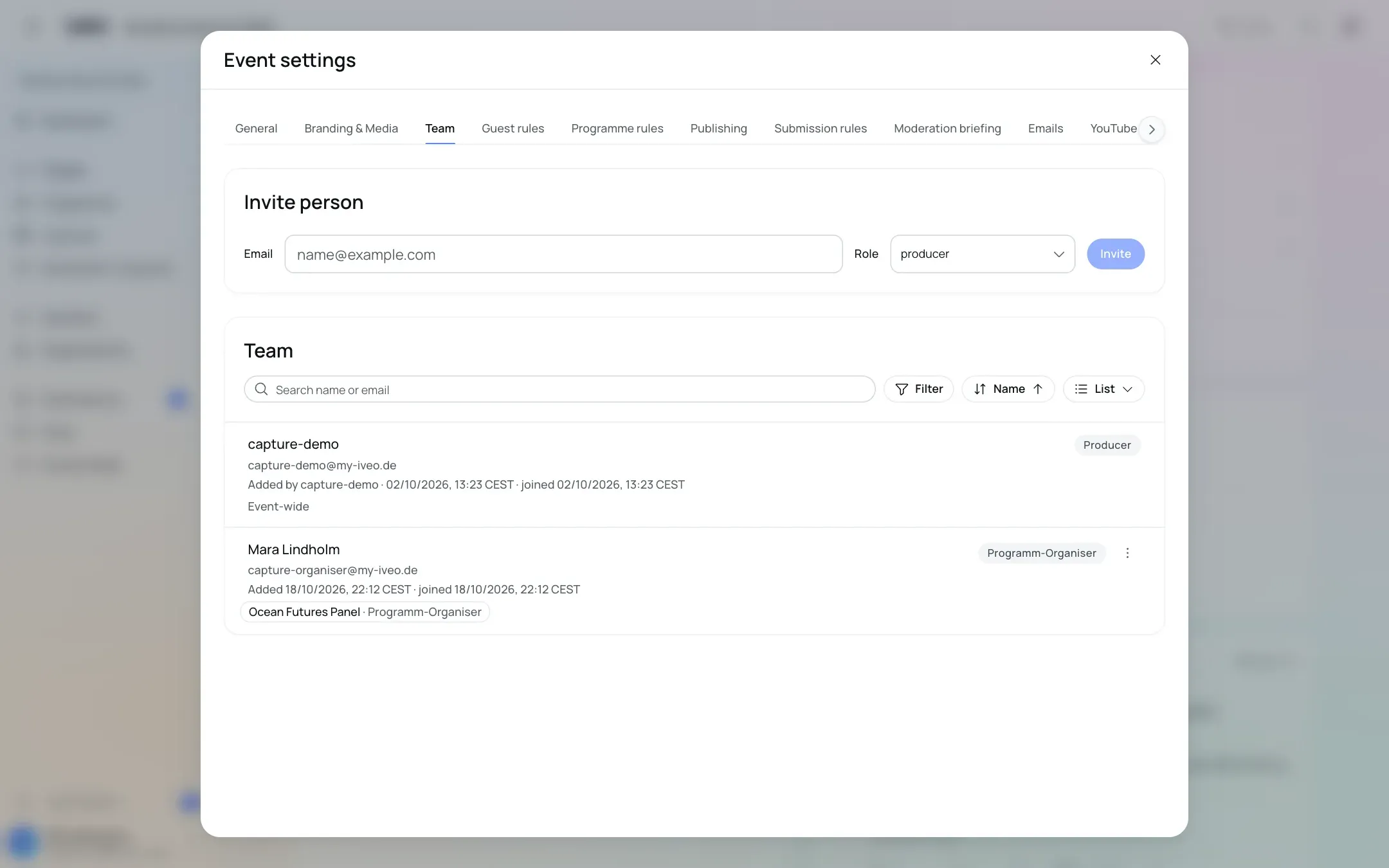Open the Guest rules tab
Image resolution: width=1389 pixels, height=868 pixels.
pyautogui.click(x=513, y=129)
